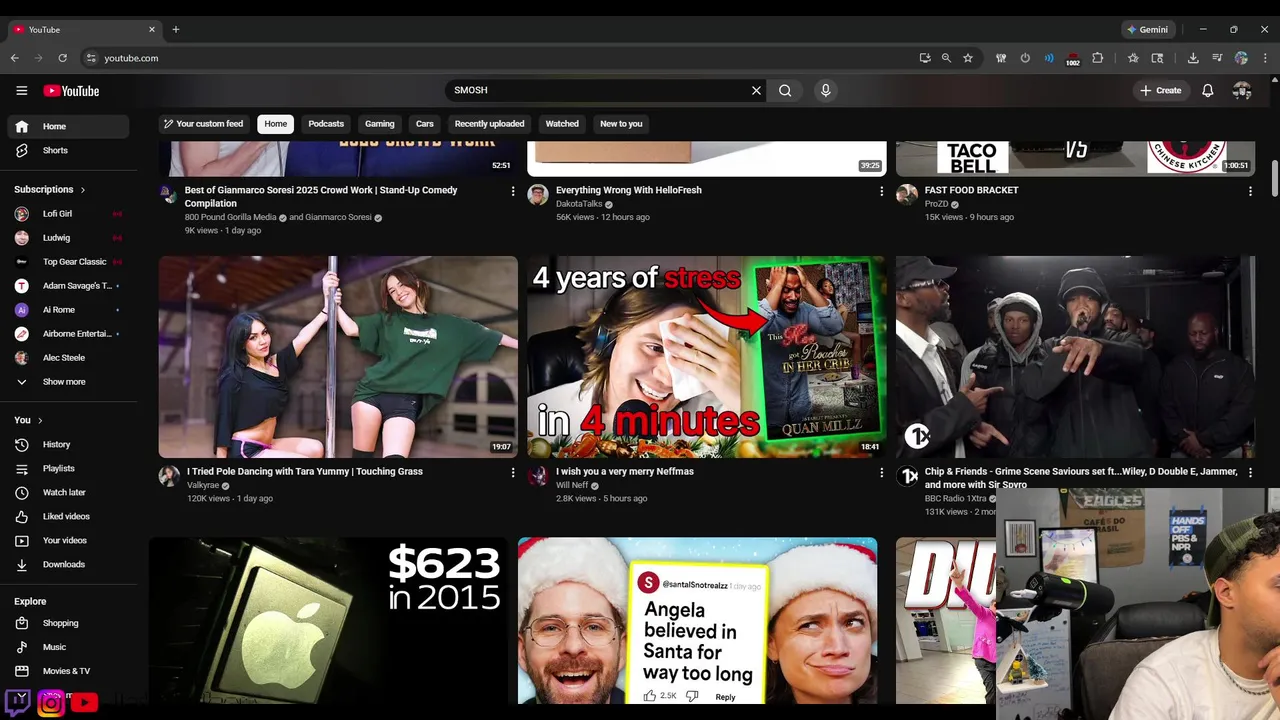Open options for FAST FOOD BRACKET video
This screenshot has width=1280, height=720.
(1250, 191)
